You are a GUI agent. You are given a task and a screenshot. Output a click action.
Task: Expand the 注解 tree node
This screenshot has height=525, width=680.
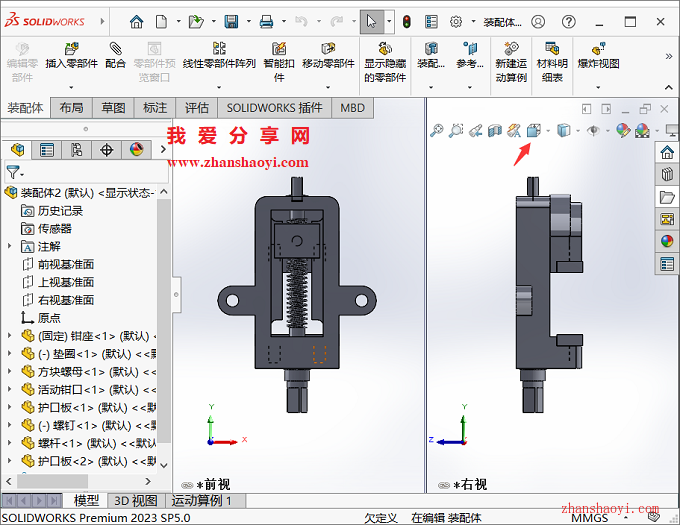[x=10, y=246]
